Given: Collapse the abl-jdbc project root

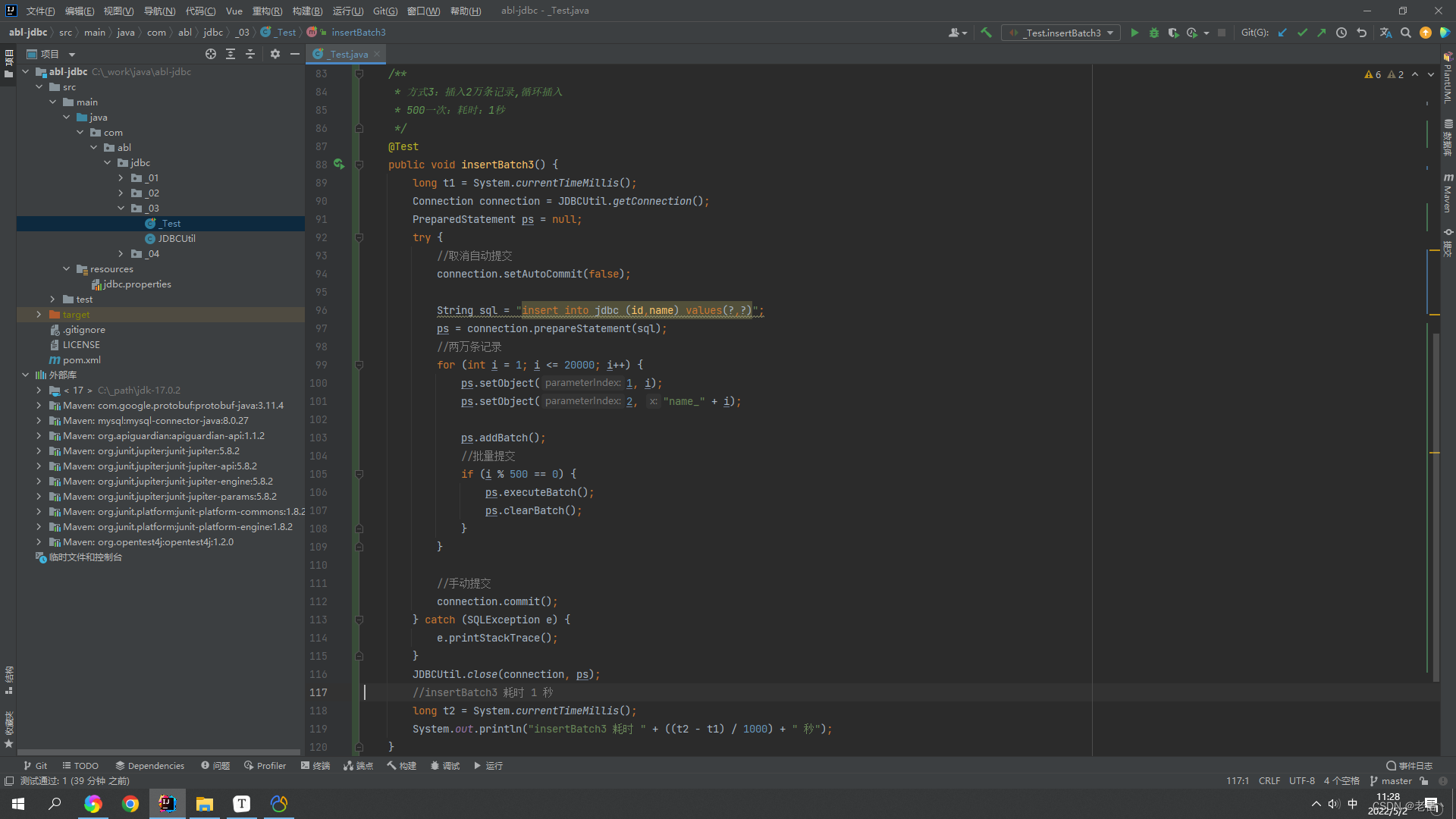Looking at the screenshot, I should click(26, 71).
